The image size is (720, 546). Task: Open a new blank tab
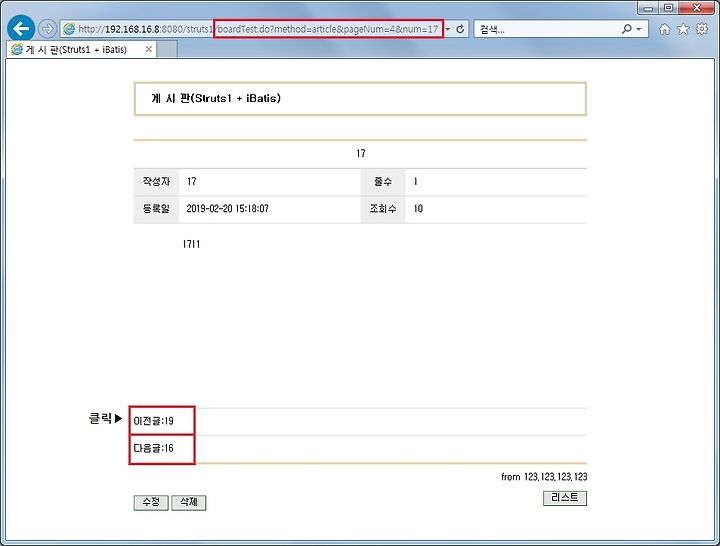167,50
